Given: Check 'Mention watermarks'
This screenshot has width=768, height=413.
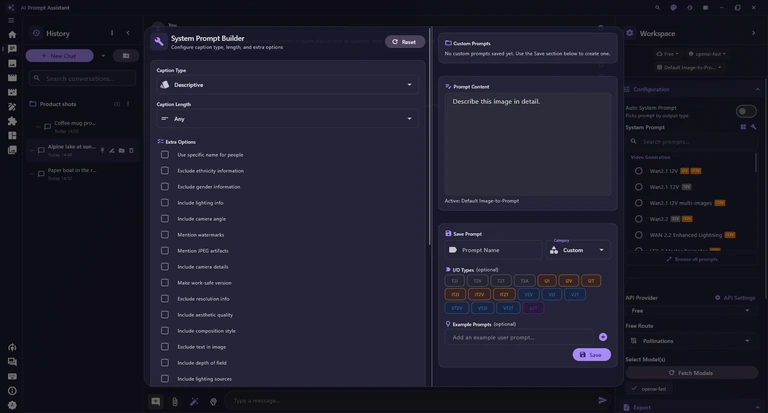Looking at the screenshot, I should [165, 235].
